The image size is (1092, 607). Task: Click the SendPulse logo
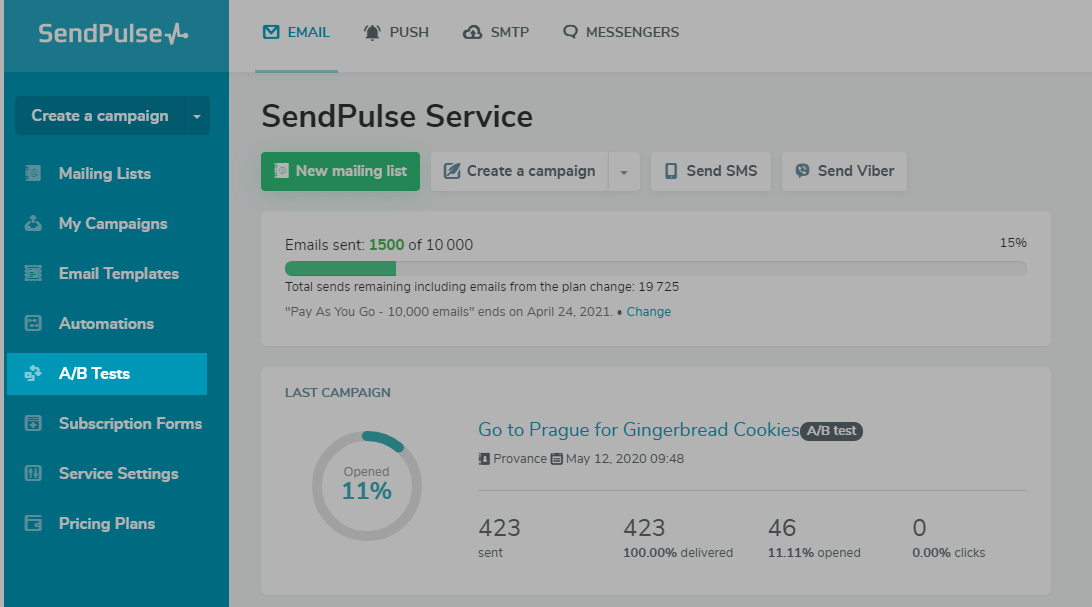click(x=113, y=34)
